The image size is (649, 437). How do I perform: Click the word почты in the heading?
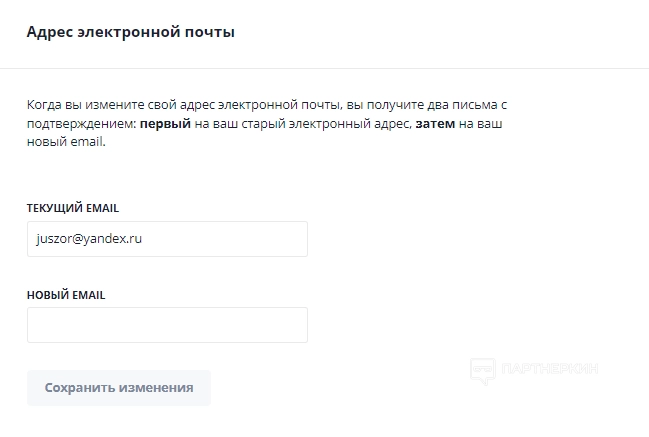210,32
